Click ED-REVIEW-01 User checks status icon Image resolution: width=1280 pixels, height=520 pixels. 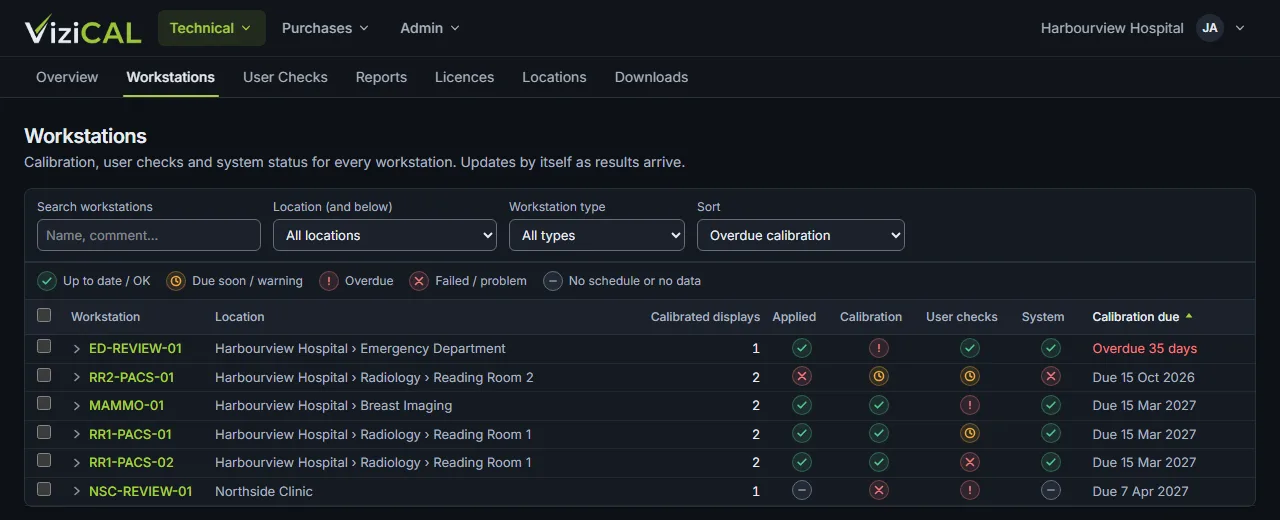tap(970, 348)
